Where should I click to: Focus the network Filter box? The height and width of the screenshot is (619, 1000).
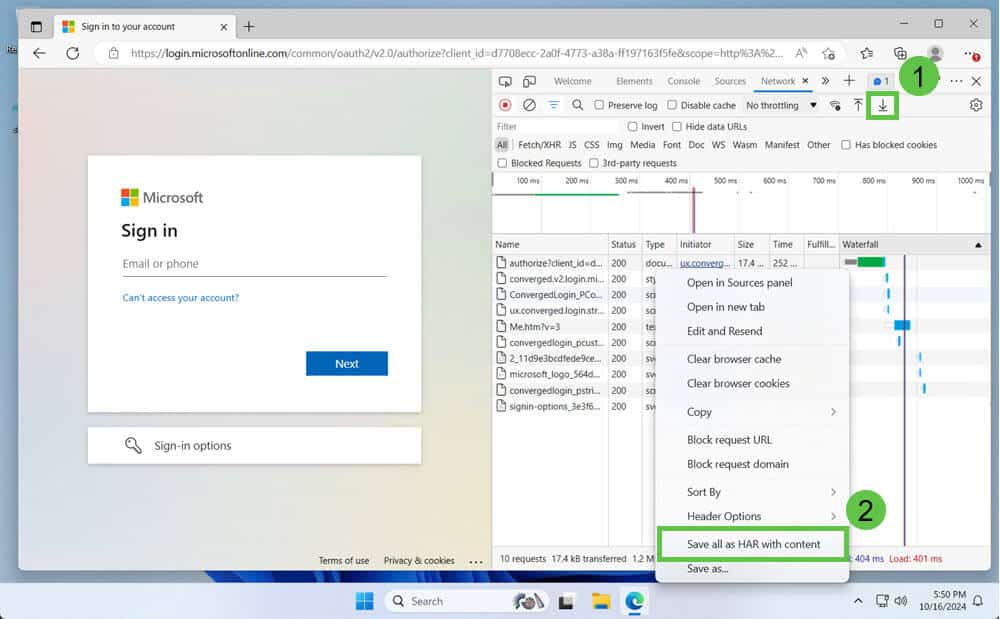click(x=558, y=126)
